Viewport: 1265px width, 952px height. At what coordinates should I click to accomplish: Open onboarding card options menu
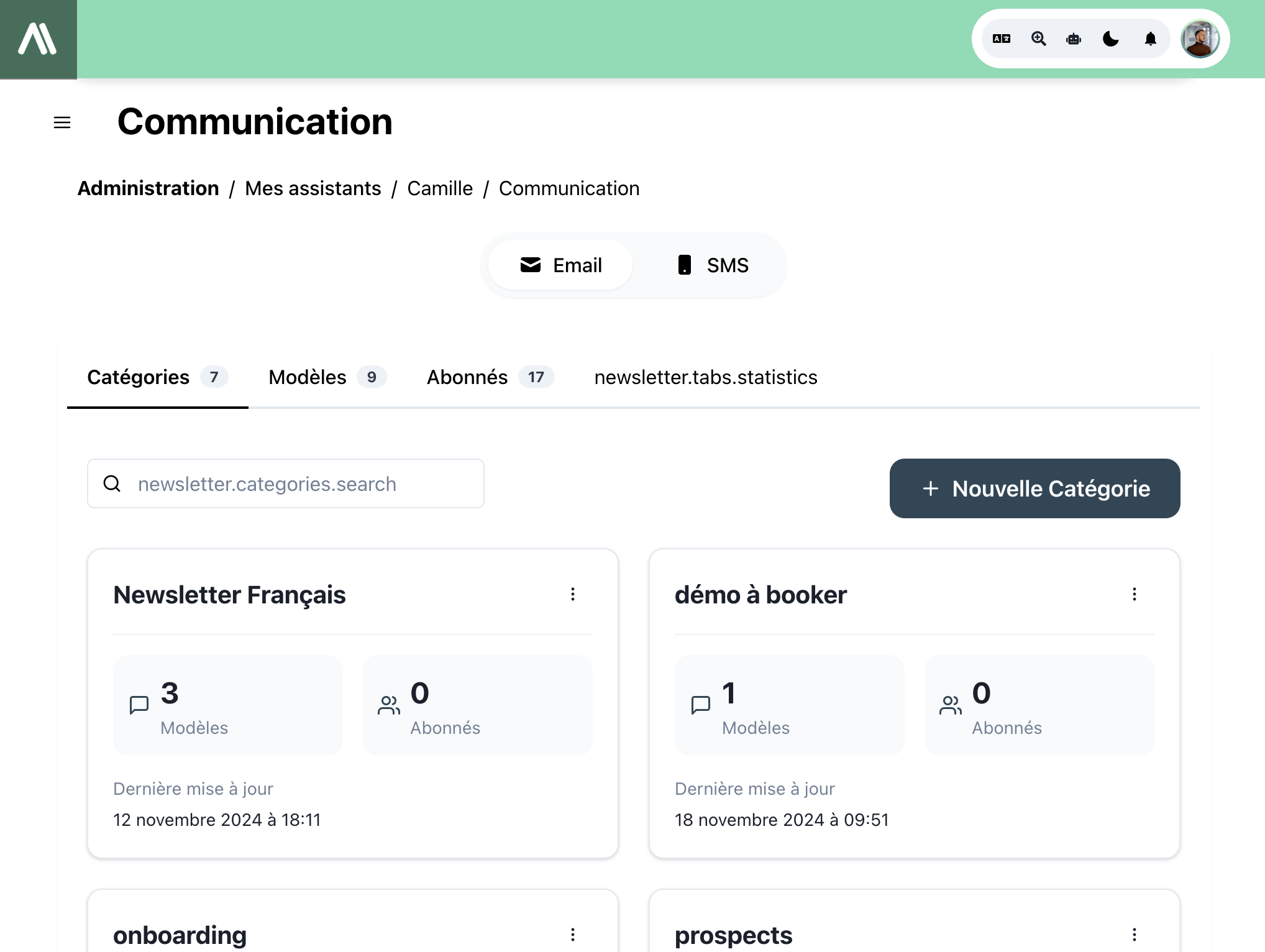pos(573,935)
